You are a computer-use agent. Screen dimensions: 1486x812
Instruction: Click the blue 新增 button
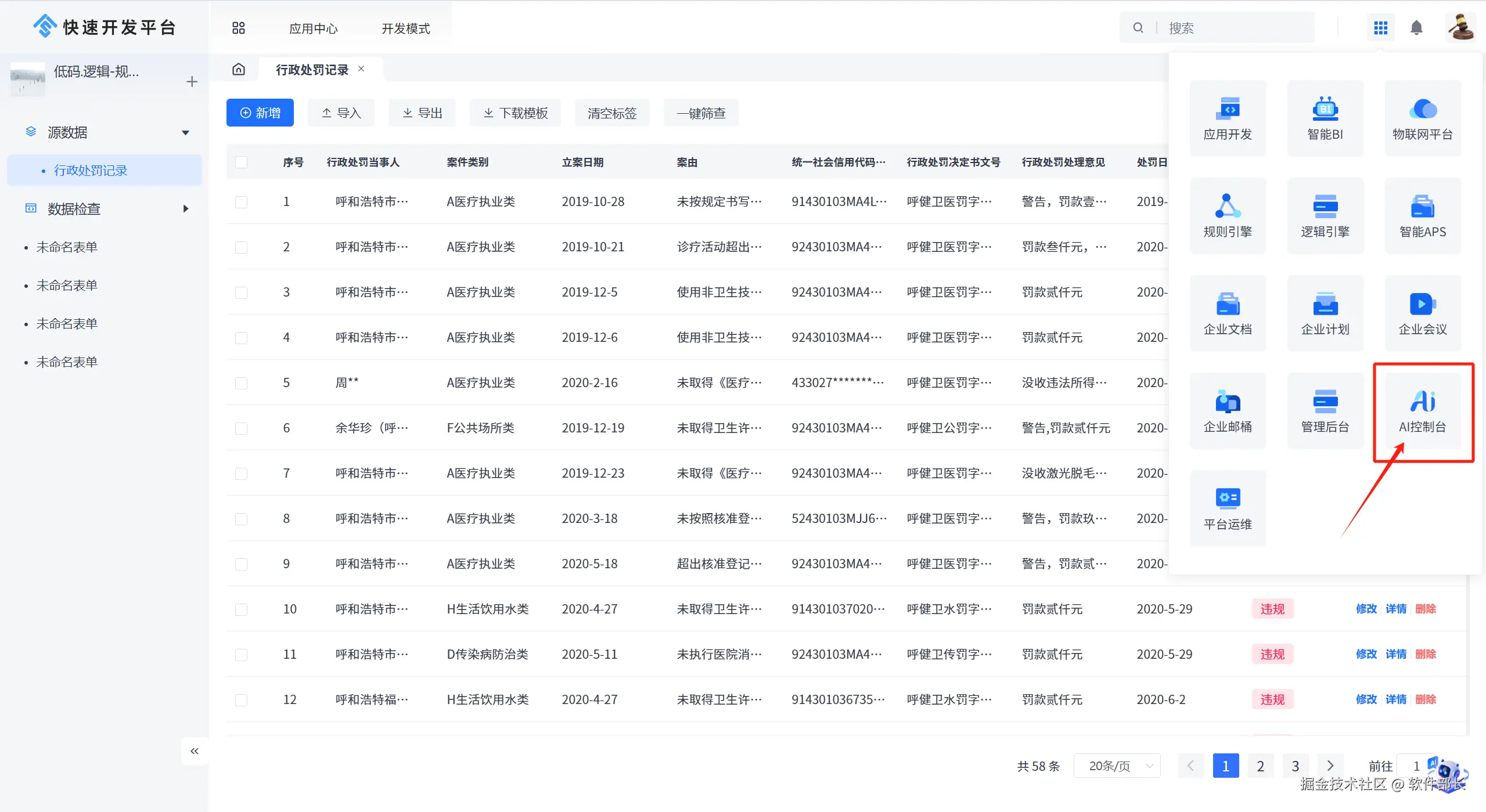260,113
